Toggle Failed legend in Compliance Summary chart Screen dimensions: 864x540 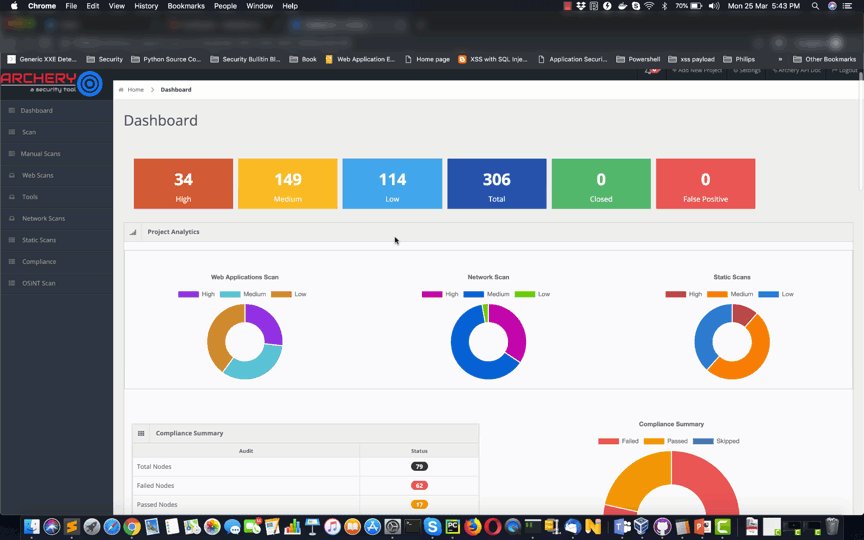[x=618, y=441]
